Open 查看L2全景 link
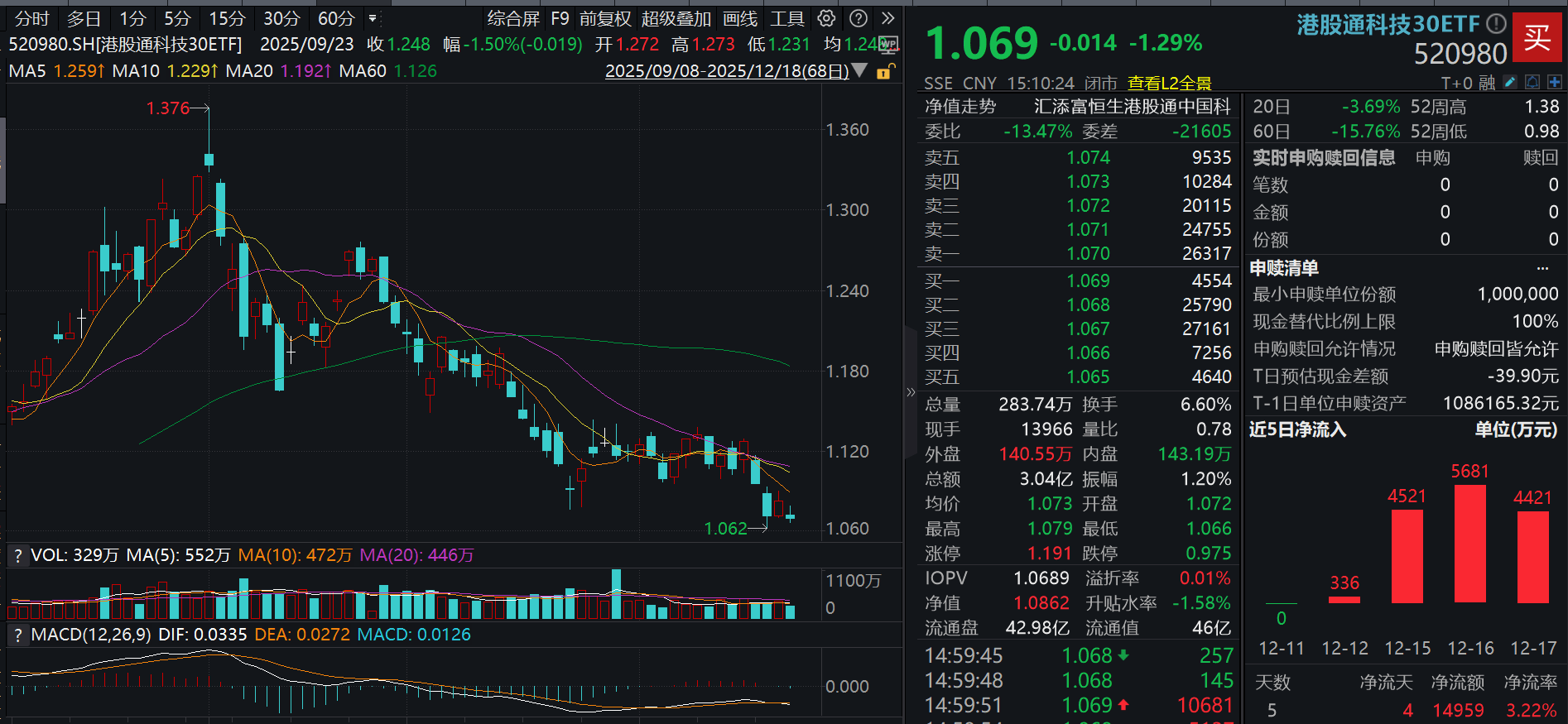This screenshot has height=724, width=1568. [1169, 83]
